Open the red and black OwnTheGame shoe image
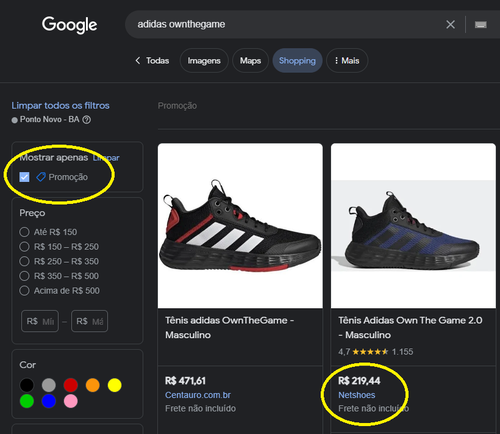Viewport: 500px width, 434px height. pos(240,226)
